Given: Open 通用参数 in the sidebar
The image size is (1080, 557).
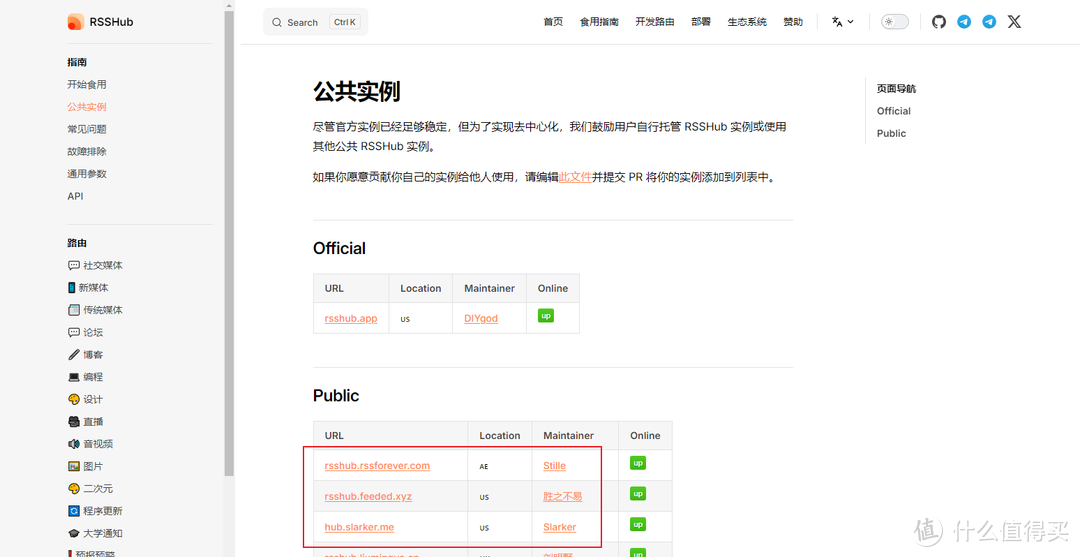Looking at the screenshot, I should click(87, 174).
